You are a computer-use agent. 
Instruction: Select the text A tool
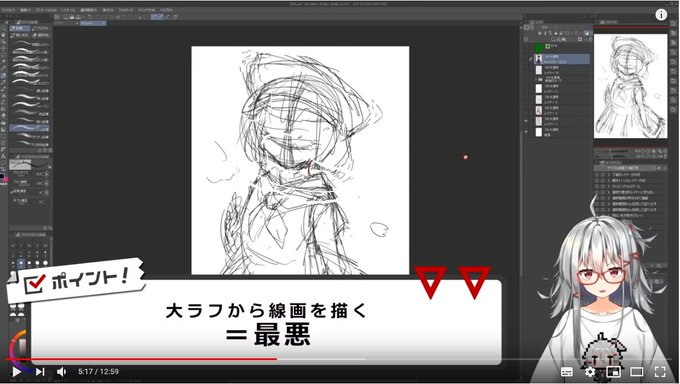(3, 156)
